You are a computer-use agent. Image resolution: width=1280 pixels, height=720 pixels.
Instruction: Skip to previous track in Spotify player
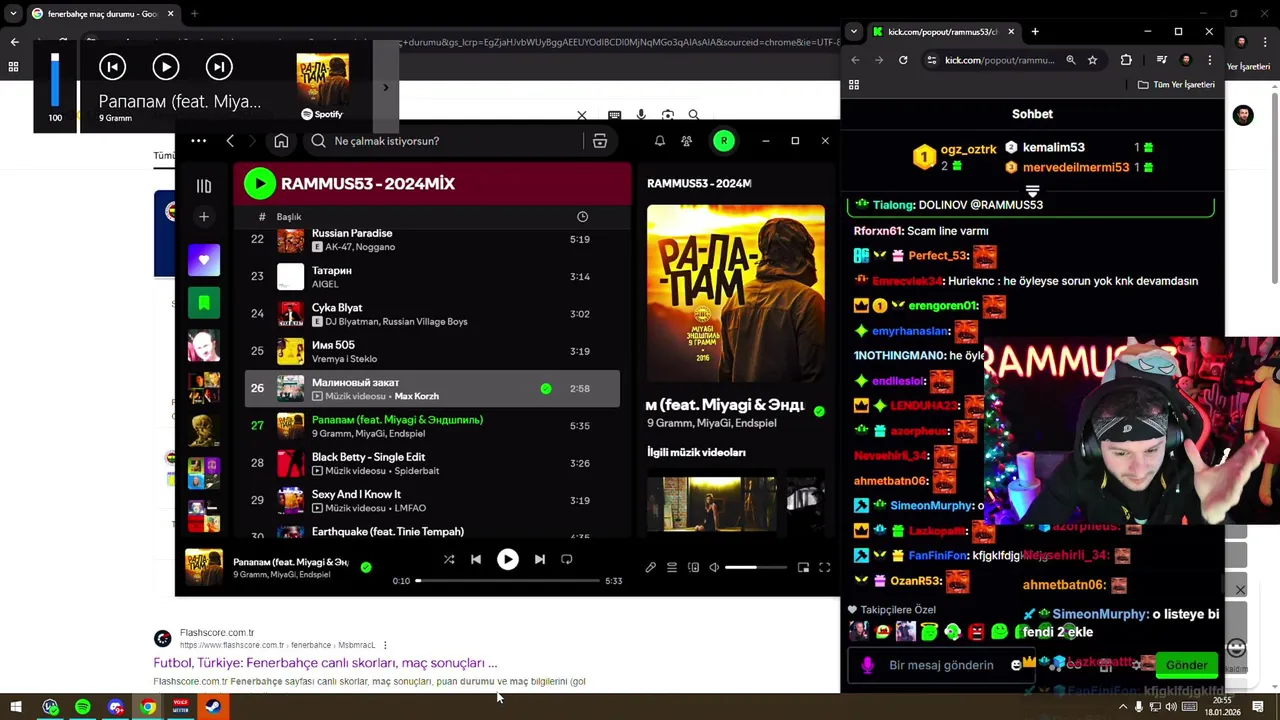476,560
